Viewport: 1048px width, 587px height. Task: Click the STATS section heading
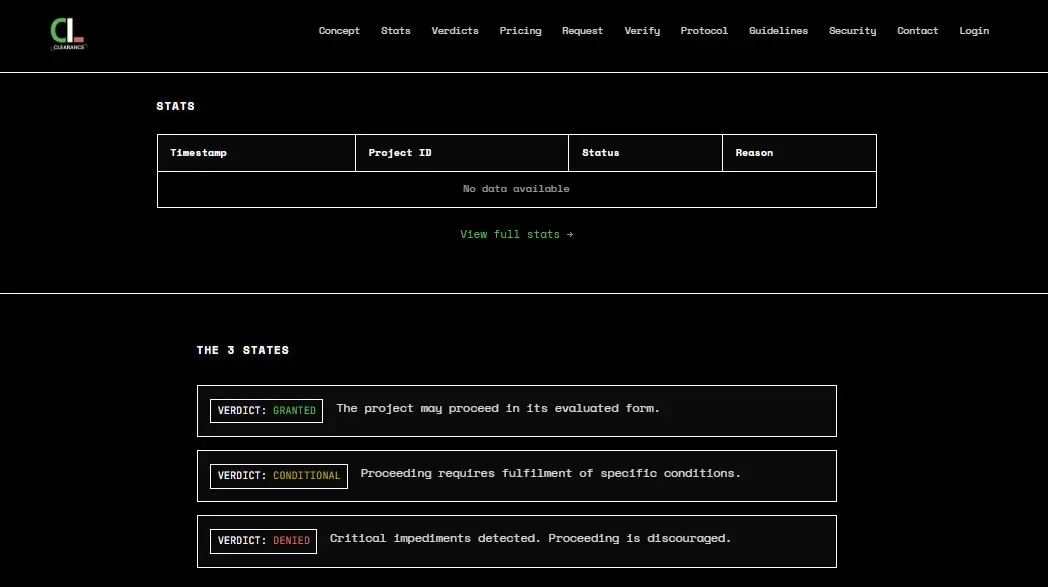(x=176, y=106)
